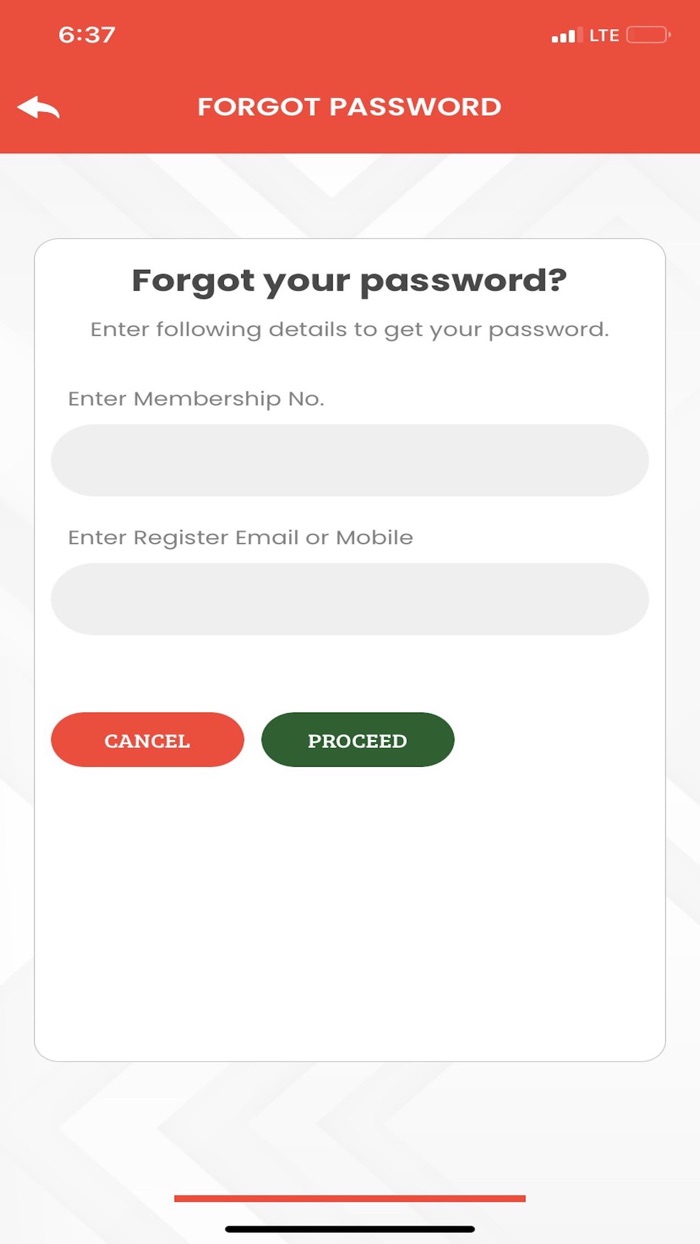Tap the "Enter following details" instruction text
Screen dimensions: 700x1244
(349, 329)
